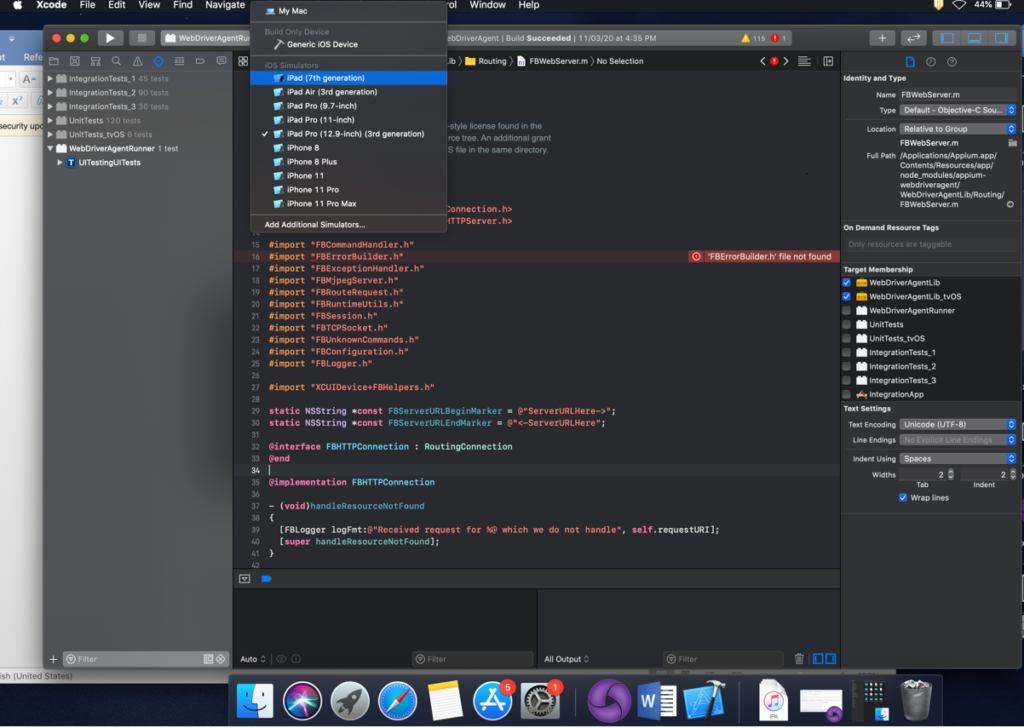The image size is (1024, 728).
Task: Open the Report navigator icon
Action: pyautogui.click(x=221, y=61)
